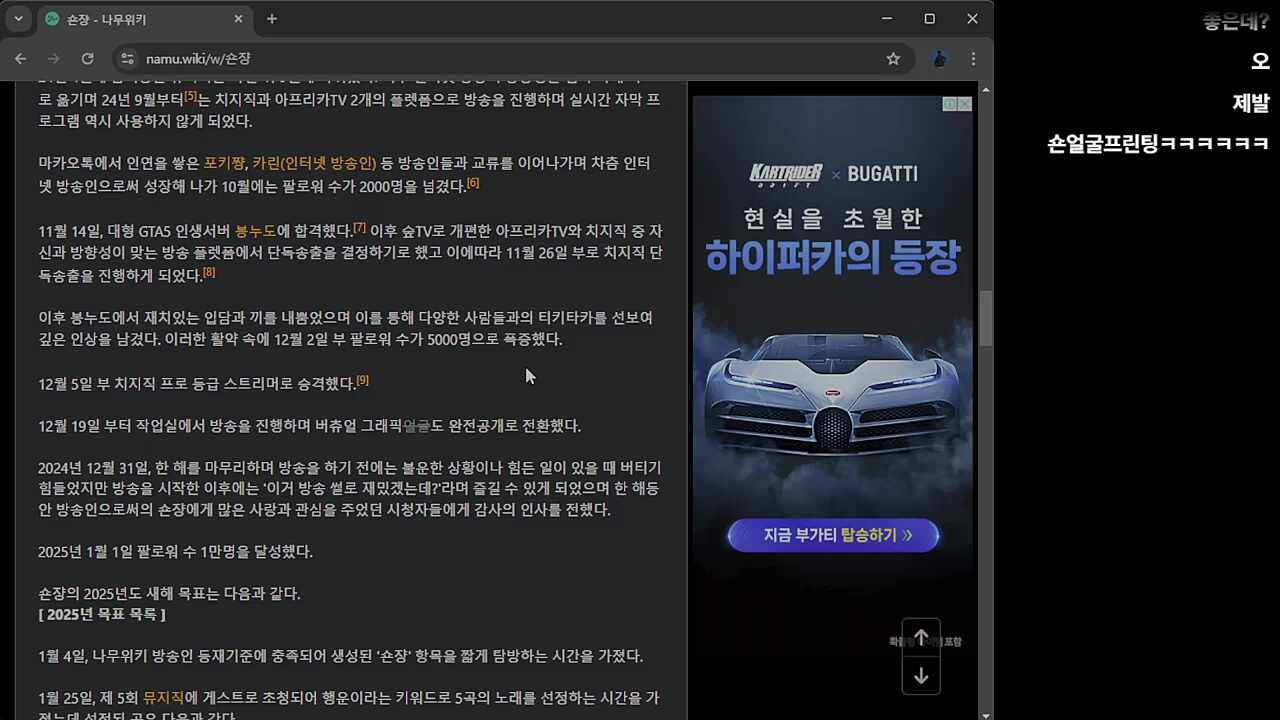Minimize the Chrome window
The height and width of the screenshot is (720, 1280).
(886, 19)
